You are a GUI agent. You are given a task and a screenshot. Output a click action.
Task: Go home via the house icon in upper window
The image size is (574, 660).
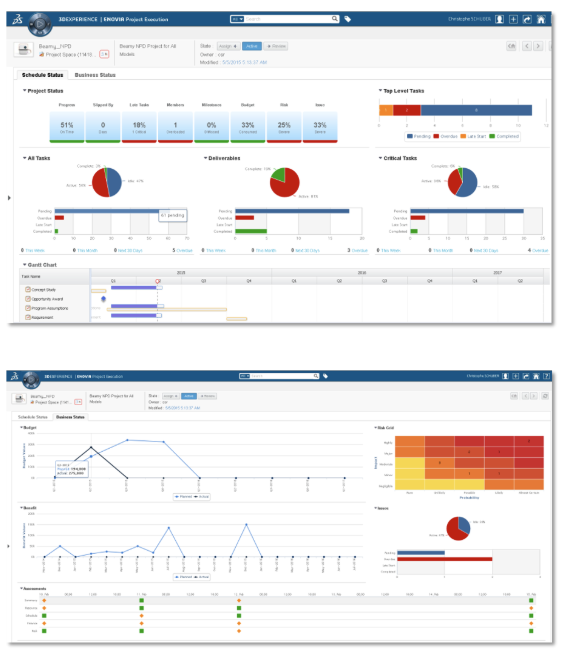coord(541,19)
